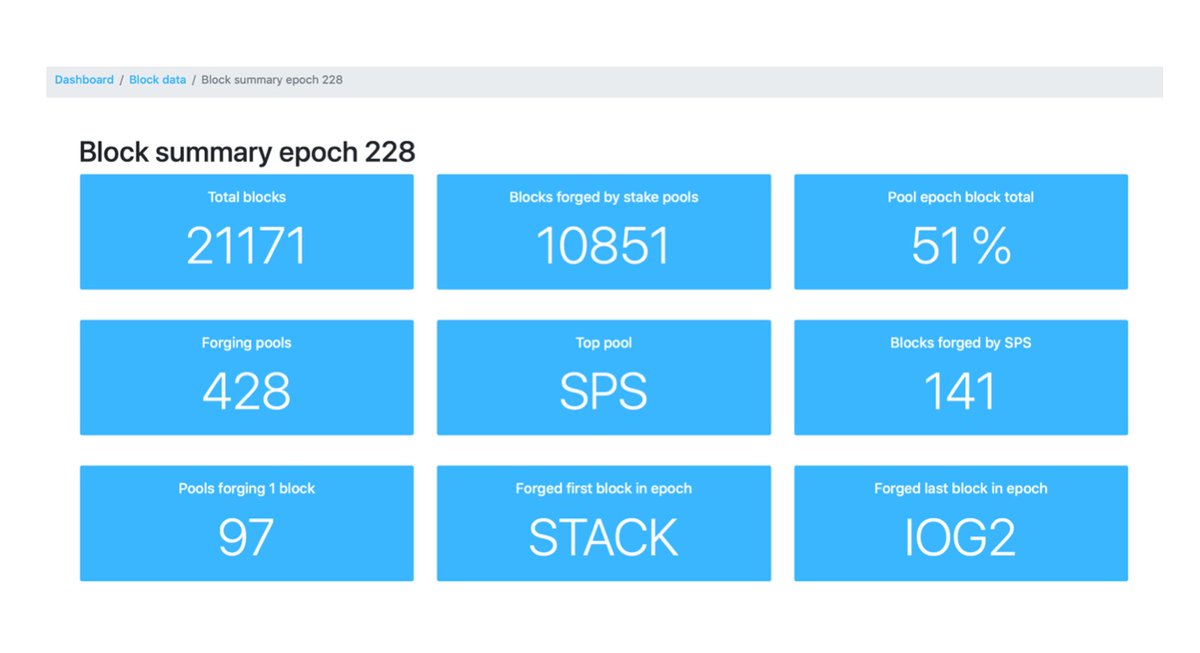Select the value 97
The width and height of the screenshot is (1200, 653).
[247, 538]
